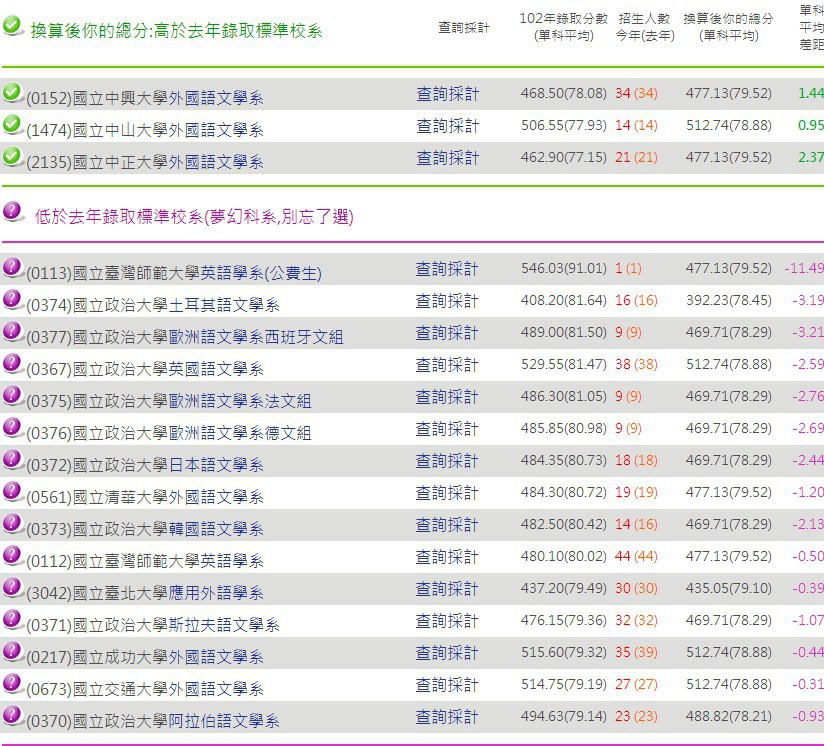The height and width of the screenshot is (746, 824).
Task: Open 查詢採計 for (0152) 國立中興大學外國語文學系
Action: pos(447,94)
